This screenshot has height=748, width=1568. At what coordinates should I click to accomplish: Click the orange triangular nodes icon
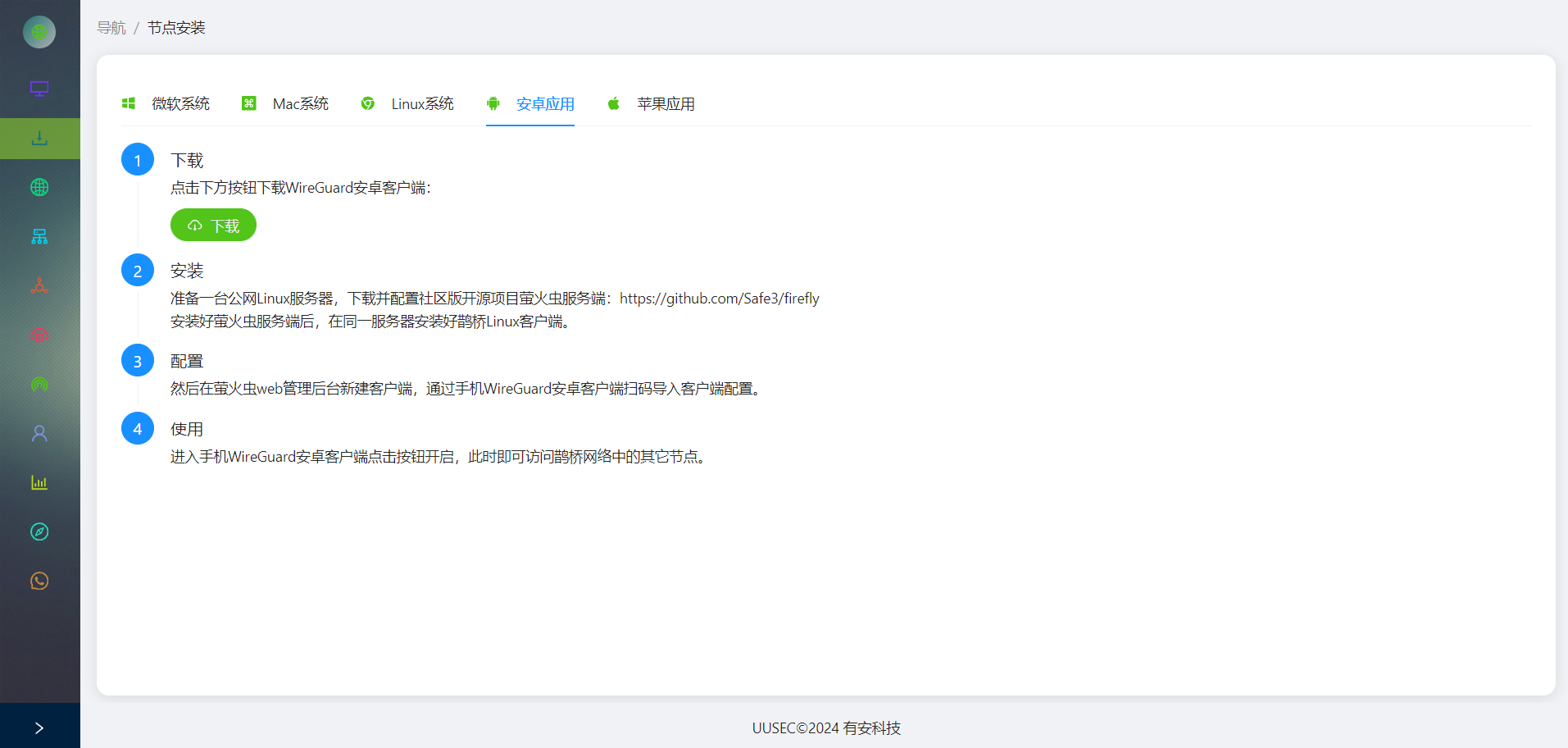click(39, 285)
